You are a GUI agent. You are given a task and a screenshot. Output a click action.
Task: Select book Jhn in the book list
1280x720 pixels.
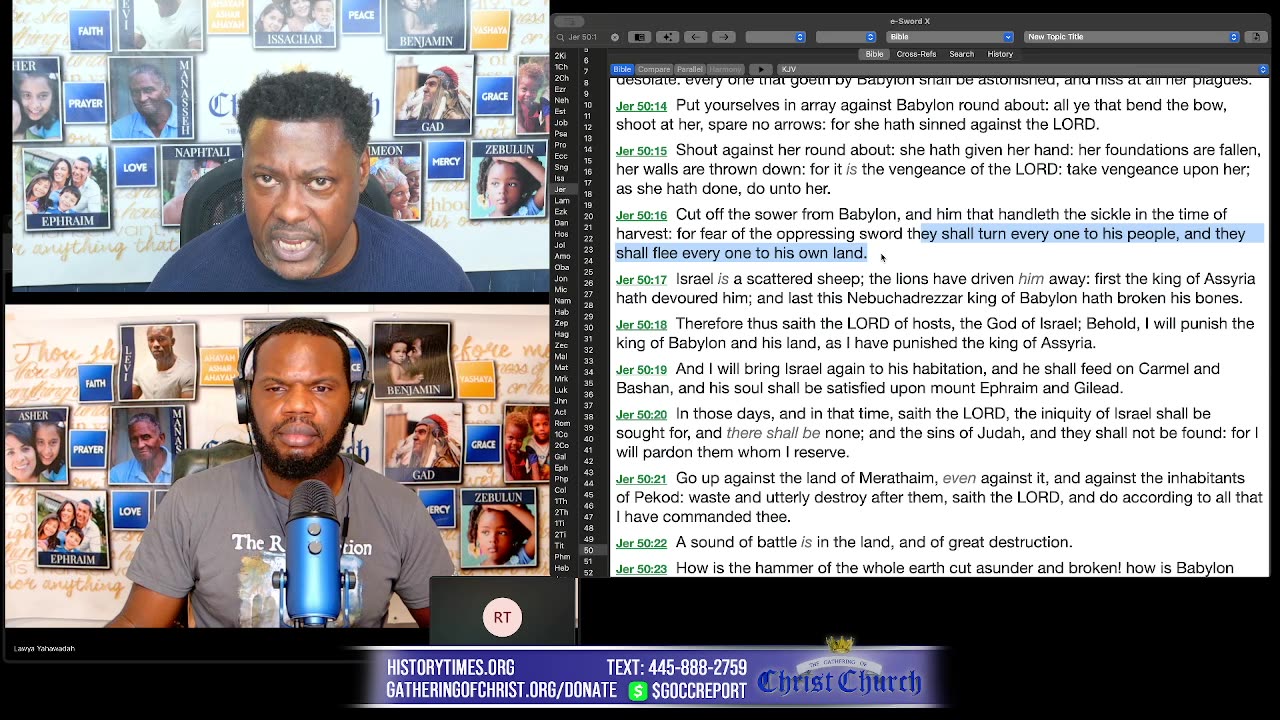pyautogui.click(x=561, y=401)
